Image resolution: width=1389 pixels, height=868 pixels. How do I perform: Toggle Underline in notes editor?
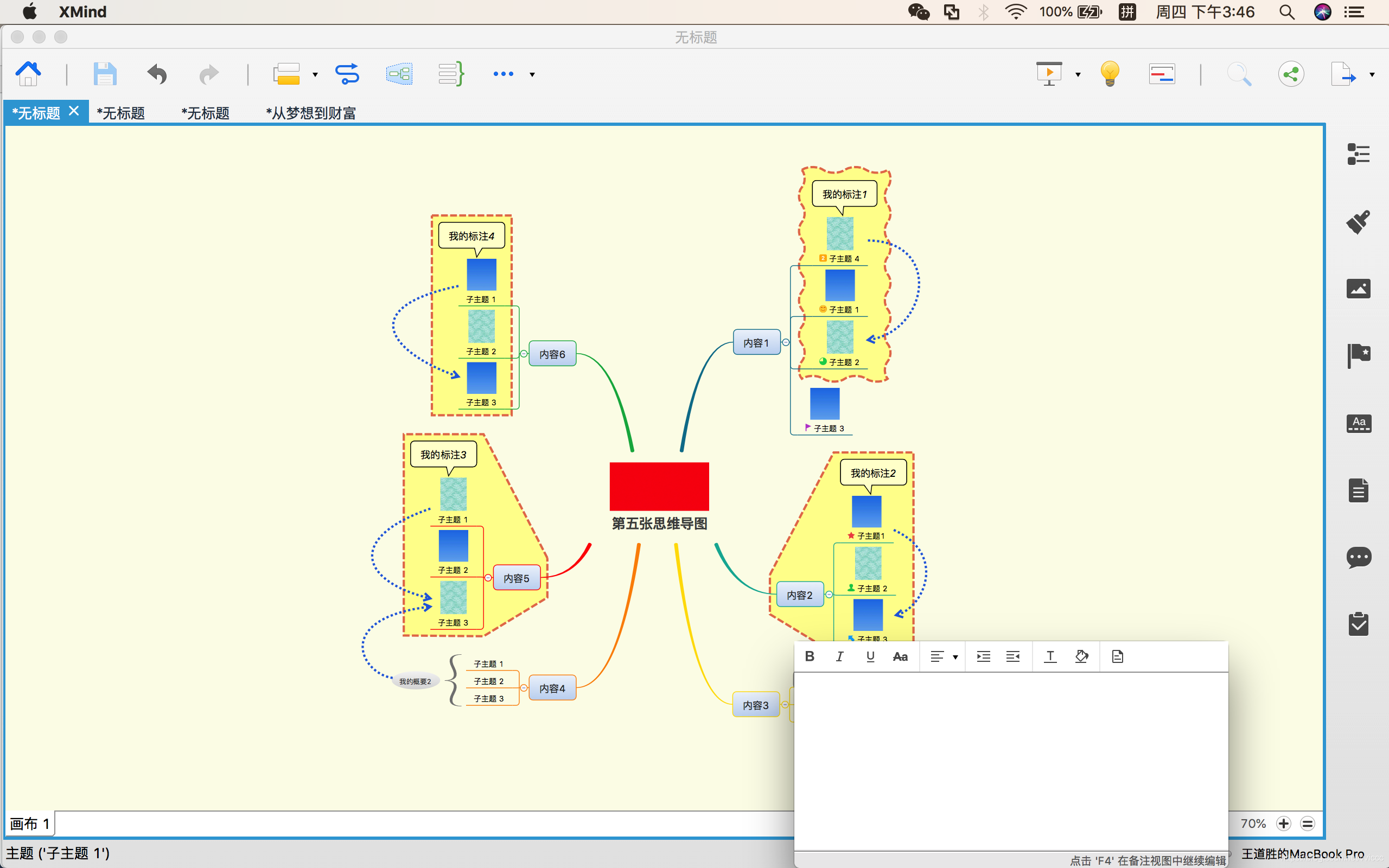click(870, 656)
